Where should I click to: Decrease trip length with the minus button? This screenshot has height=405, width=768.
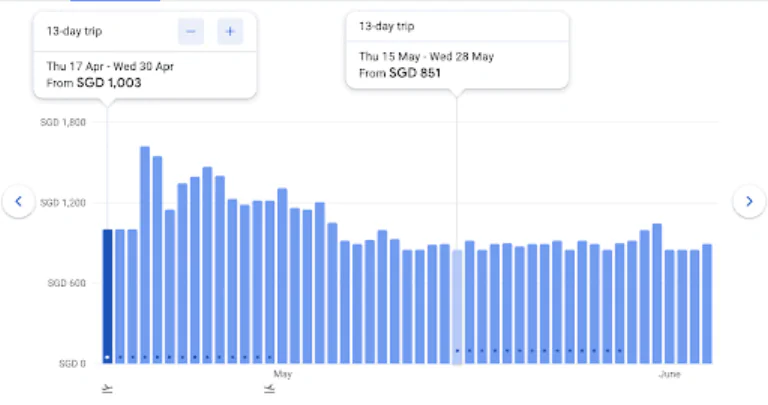[191, 32]
